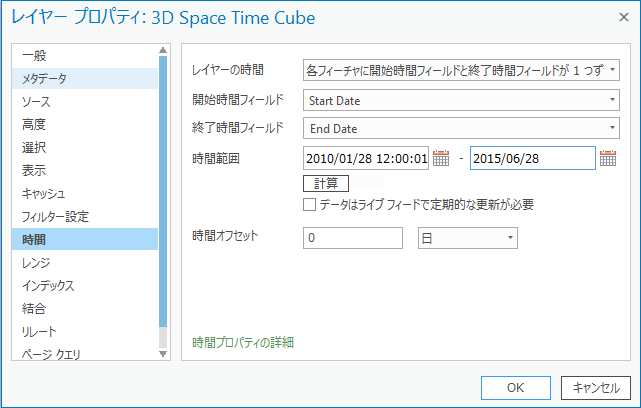641x408 pixels.
Task: Click the キャンセル button
Action: pyautogui.click(x=596, y=387)
